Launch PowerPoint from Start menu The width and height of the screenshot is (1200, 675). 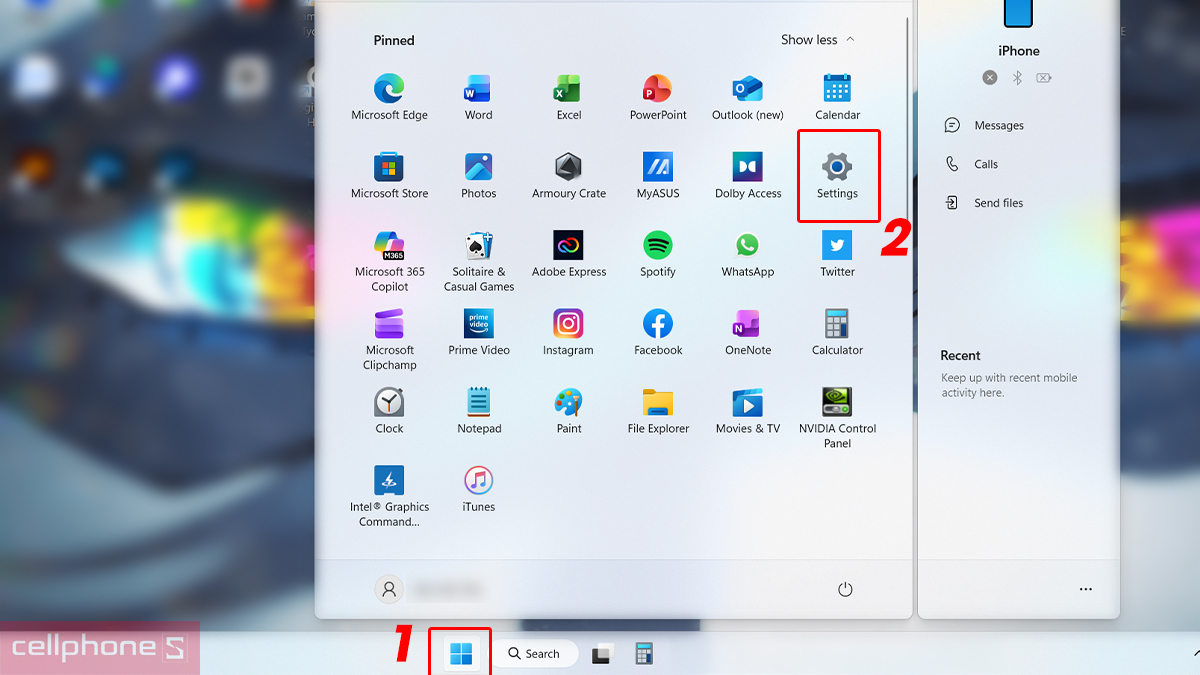tap(658, 98)
